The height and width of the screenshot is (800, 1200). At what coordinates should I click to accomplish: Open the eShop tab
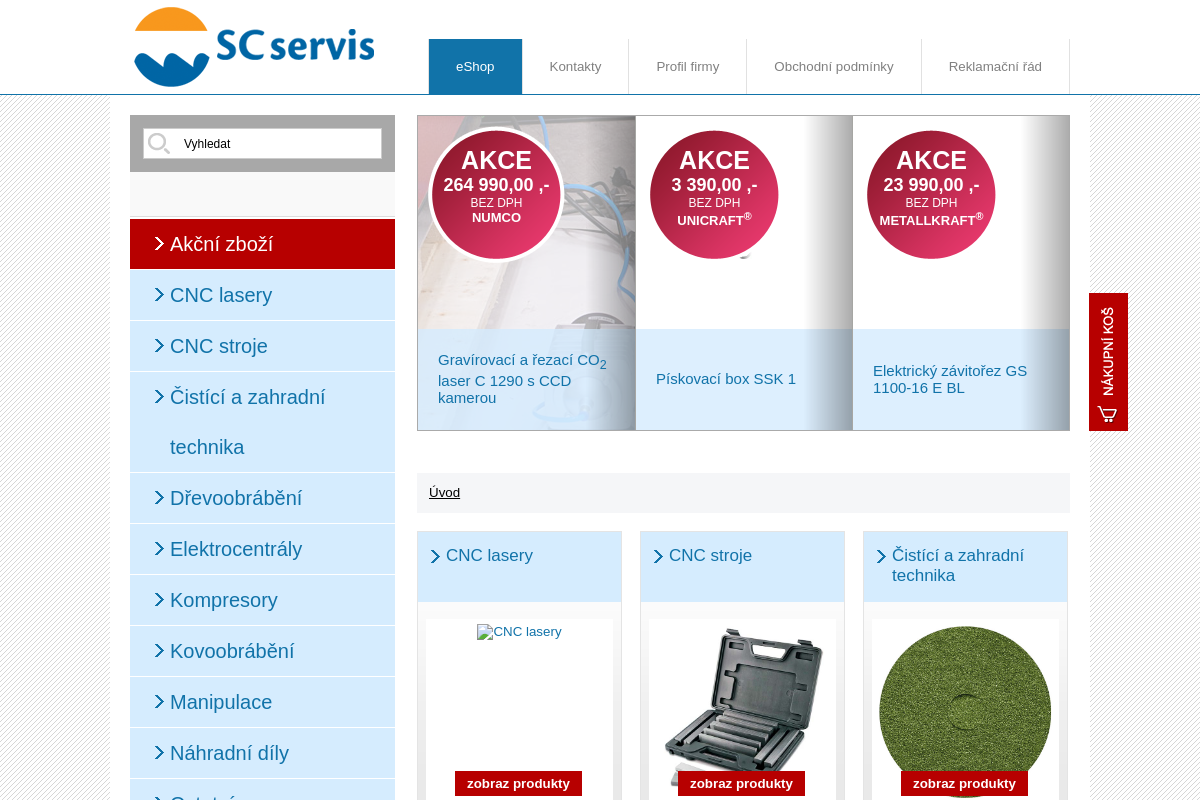point(475,67)
